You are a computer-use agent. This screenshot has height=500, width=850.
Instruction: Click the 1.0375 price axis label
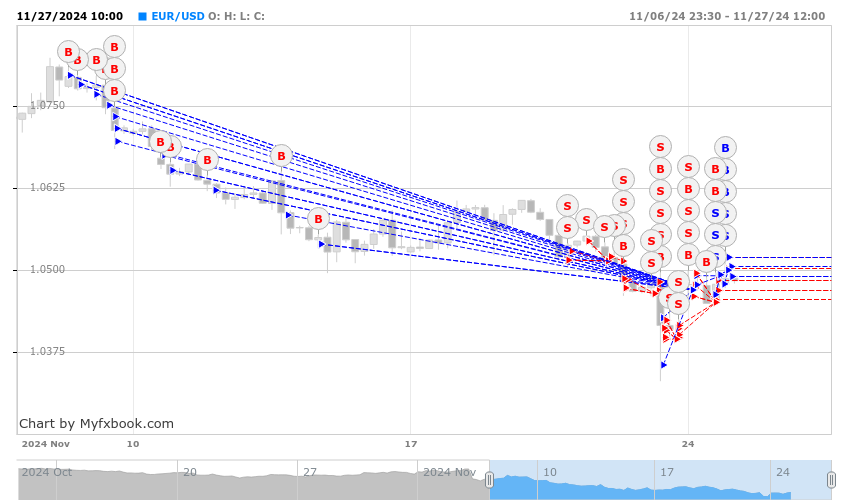[x=47, y=351]
